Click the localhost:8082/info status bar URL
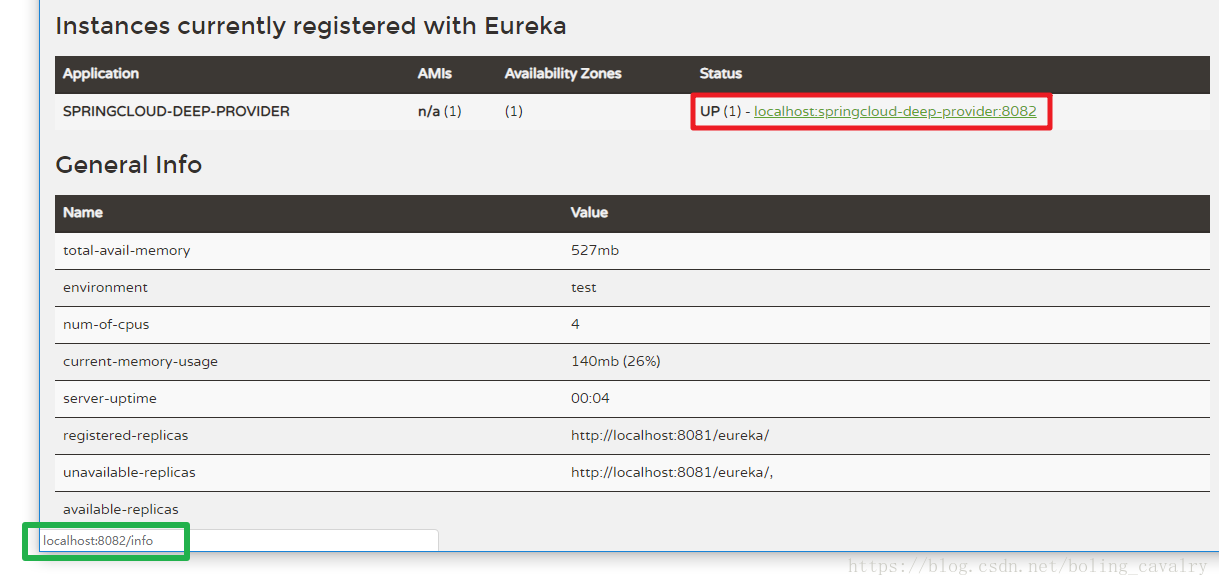 tap(98, 541)
